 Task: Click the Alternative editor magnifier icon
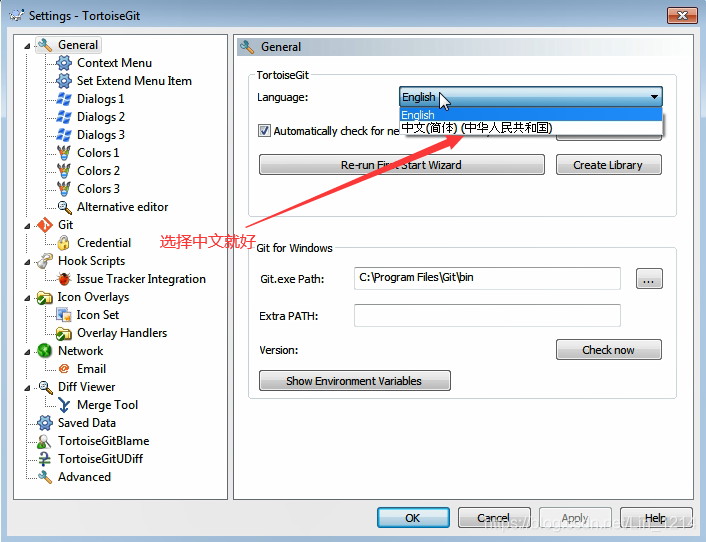coord(64,207)
